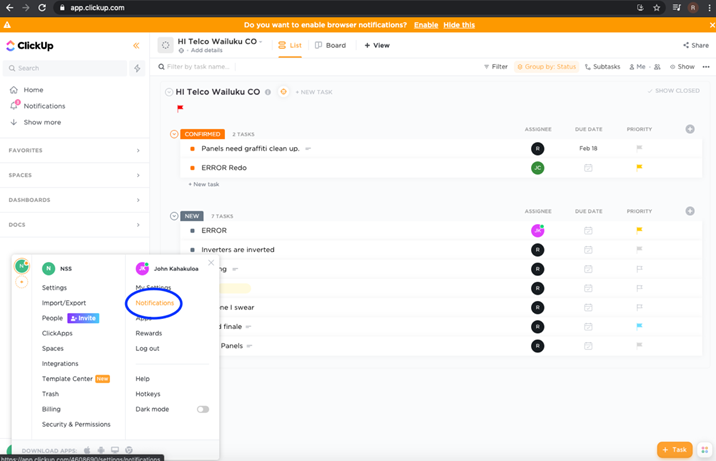
Task: Click yellow priority flag on ERROR task
Action: [639, 230]
